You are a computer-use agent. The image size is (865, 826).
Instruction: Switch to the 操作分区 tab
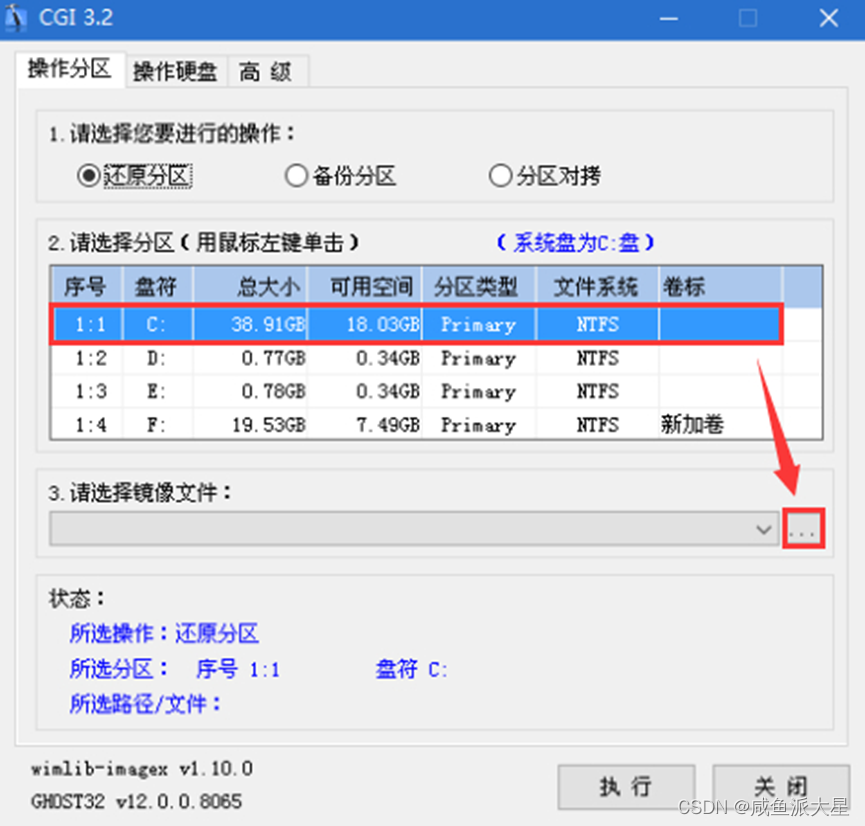[x=70, y=70]
